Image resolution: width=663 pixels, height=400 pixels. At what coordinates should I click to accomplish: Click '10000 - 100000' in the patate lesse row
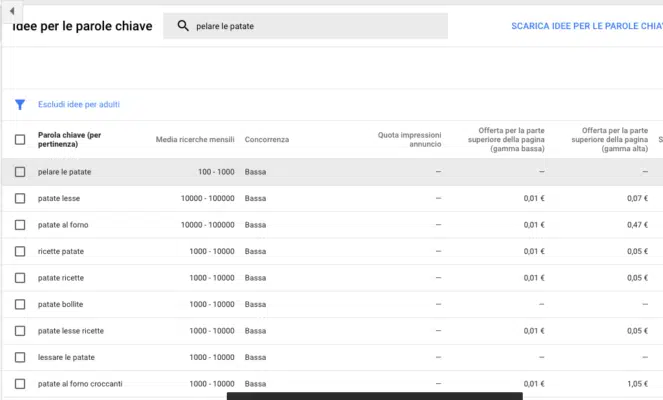(x=208, y=198)
